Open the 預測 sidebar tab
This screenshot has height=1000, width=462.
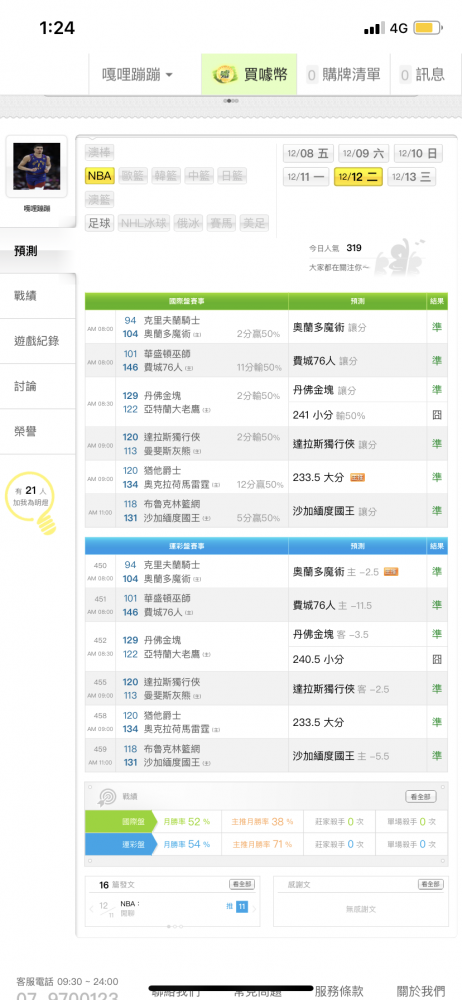tap(37, 251)
